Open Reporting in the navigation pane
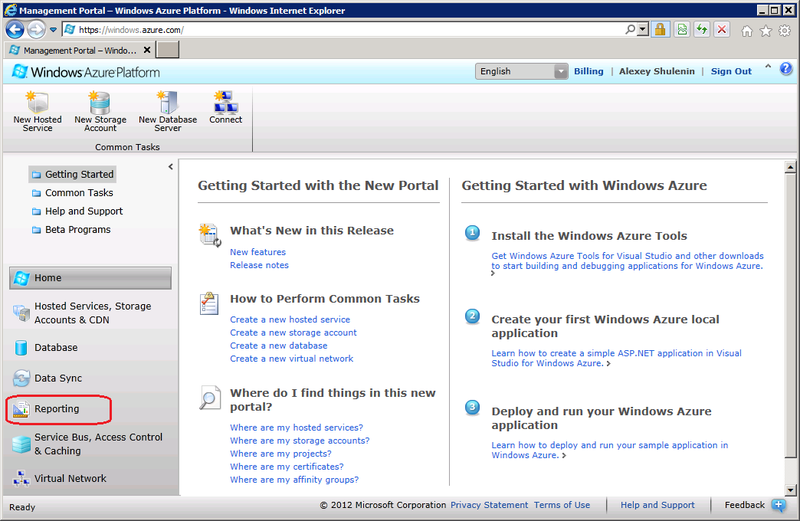Image resolution: width=800 pixels, height=521 pixels. coord(57,409)
